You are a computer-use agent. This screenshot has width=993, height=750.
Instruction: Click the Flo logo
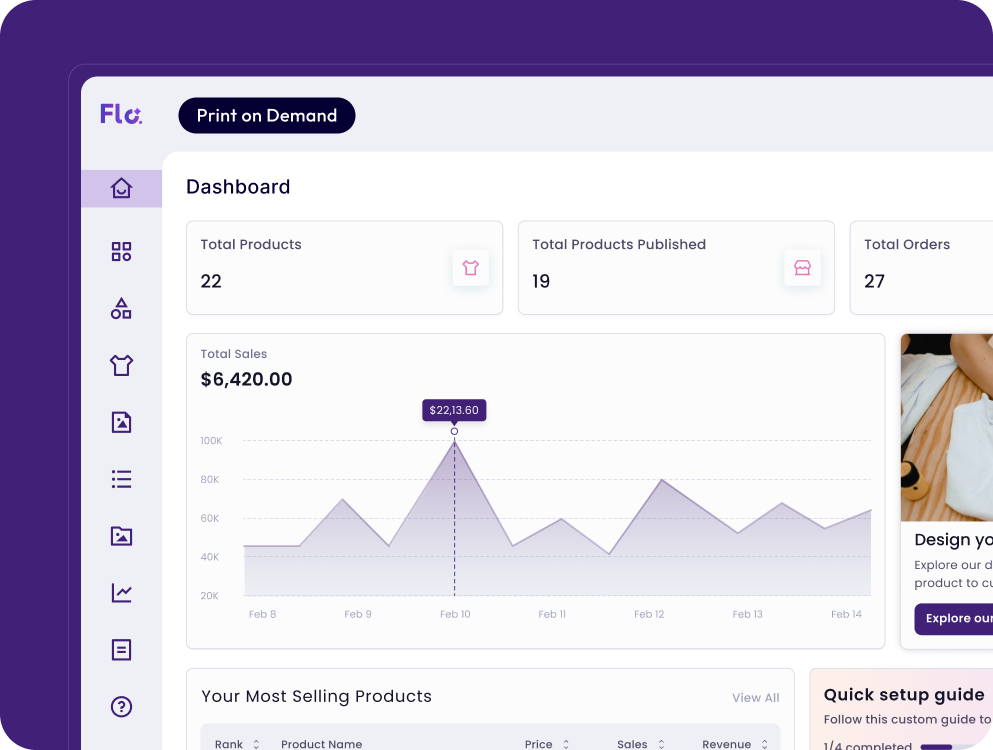[121, 115]
